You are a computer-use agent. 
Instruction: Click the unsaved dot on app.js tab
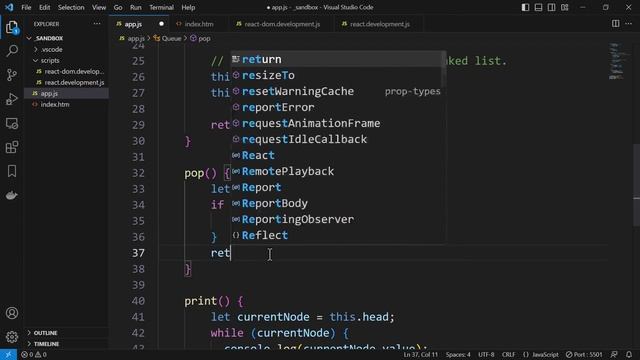(x=162, y=24)
